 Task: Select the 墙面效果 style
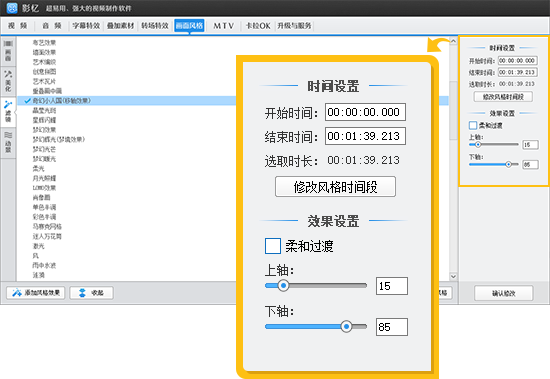(44, 52)
